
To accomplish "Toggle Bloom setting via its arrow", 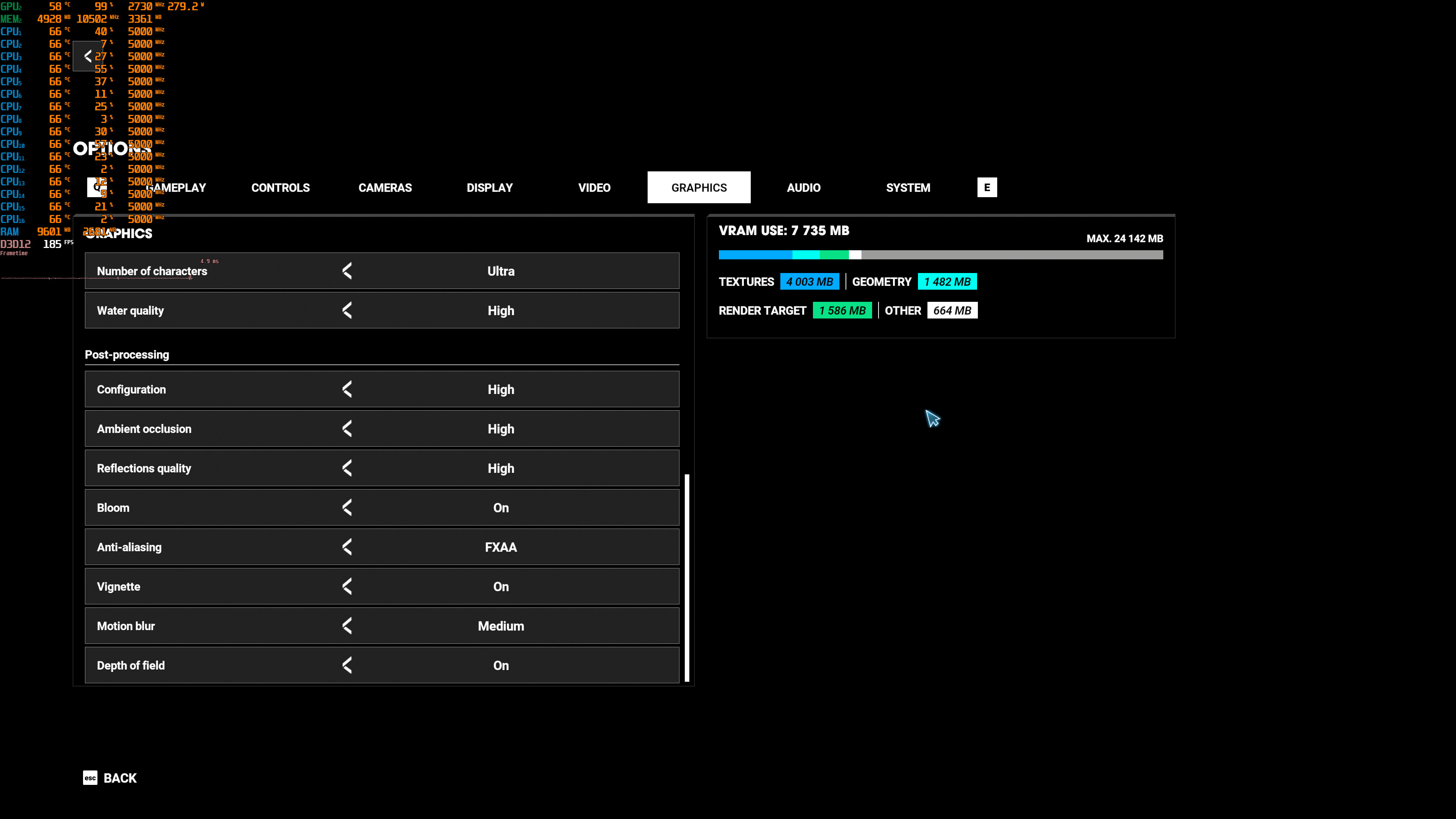I will [347, 508].
